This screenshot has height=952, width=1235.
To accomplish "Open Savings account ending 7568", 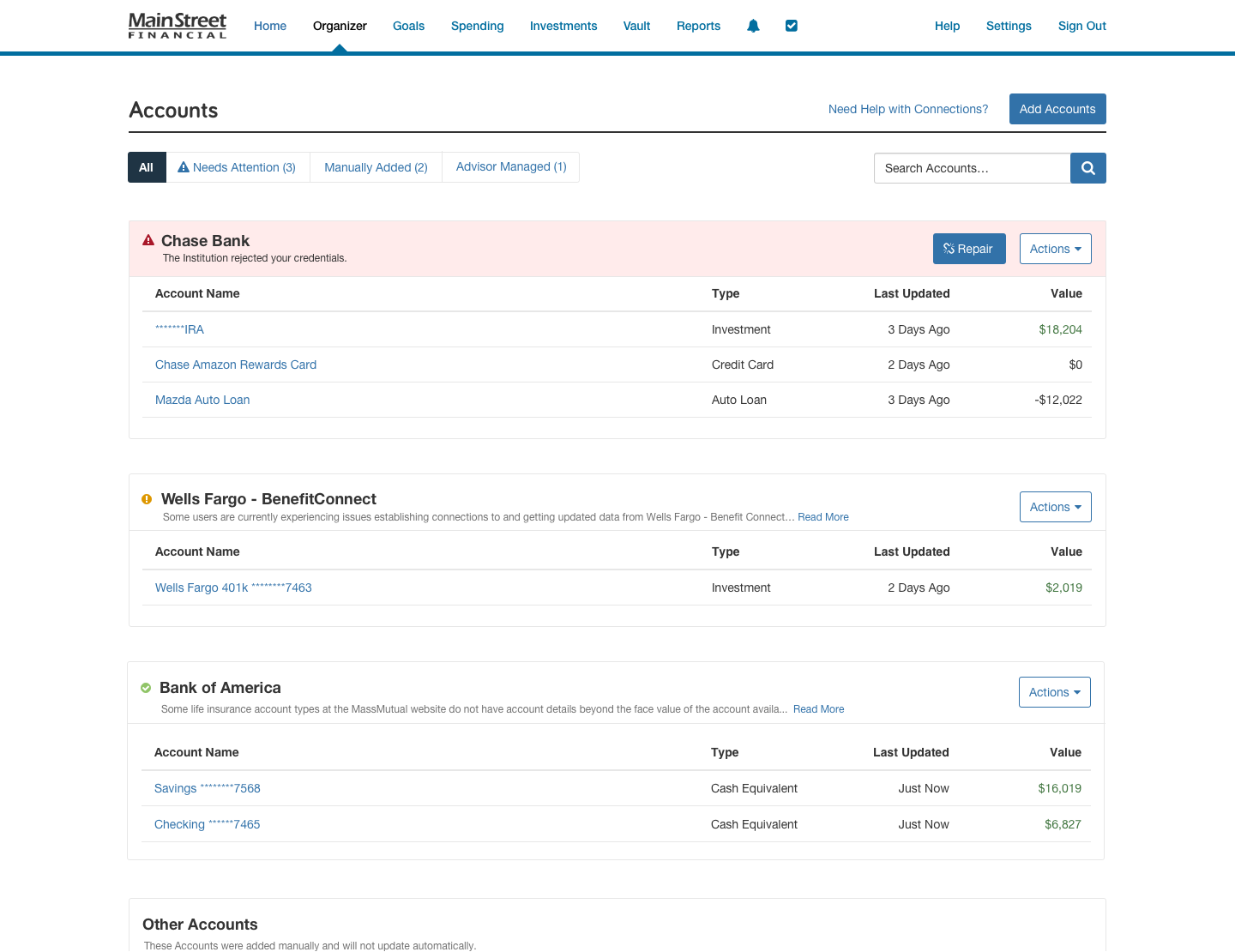I will (x=208, y=788).
